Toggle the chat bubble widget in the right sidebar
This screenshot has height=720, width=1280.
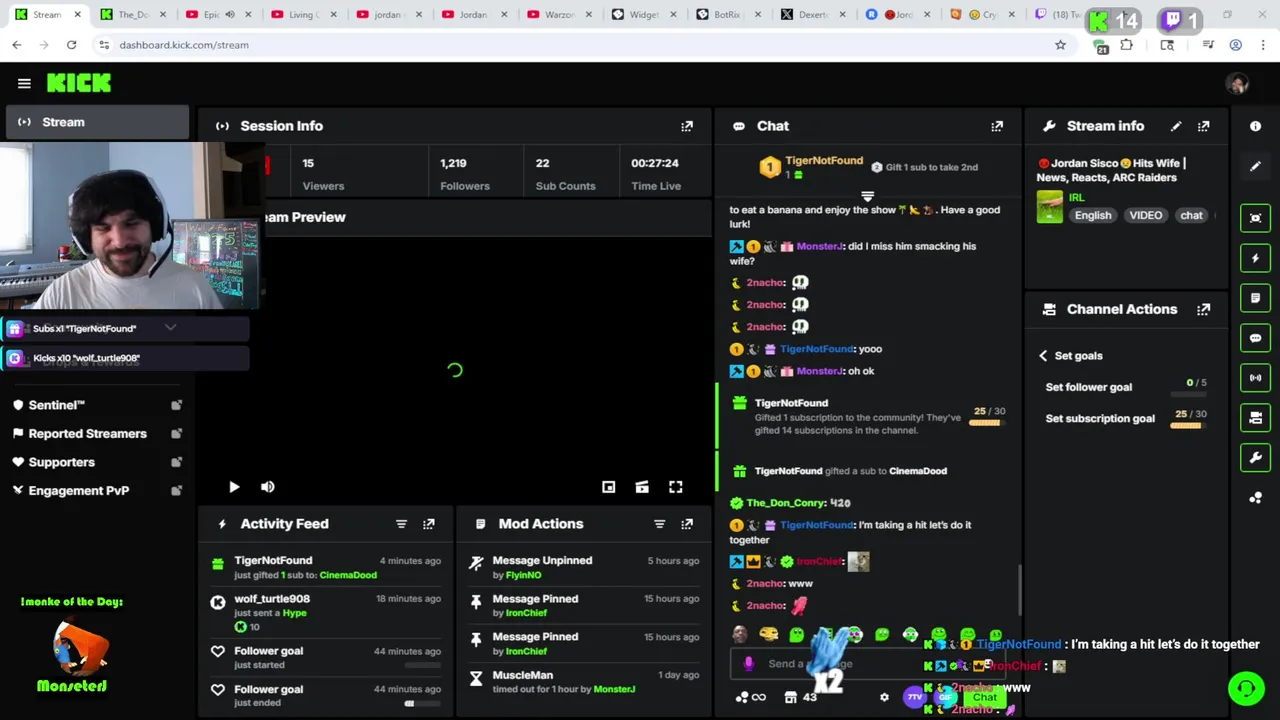pyautogui.click(x=1255, y=338)
